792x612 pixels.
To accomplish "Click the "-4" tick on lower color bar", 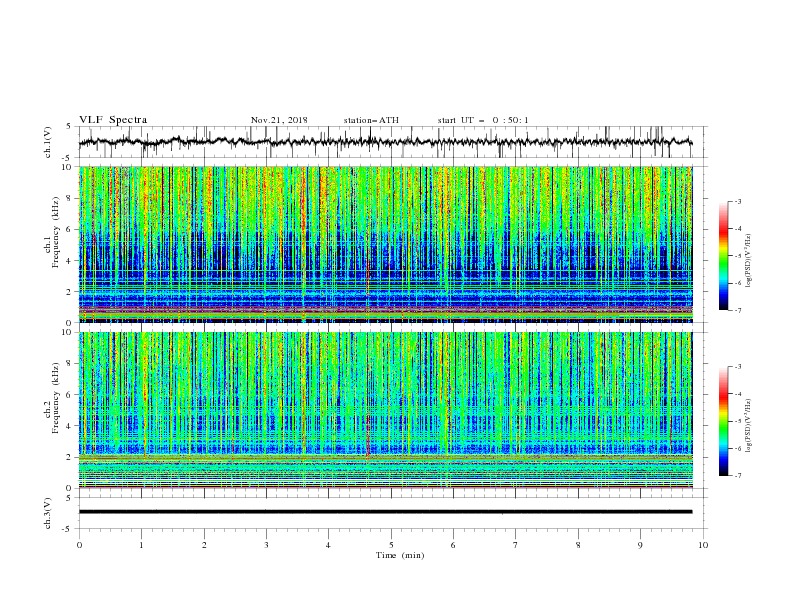I will tap(737, 394).
